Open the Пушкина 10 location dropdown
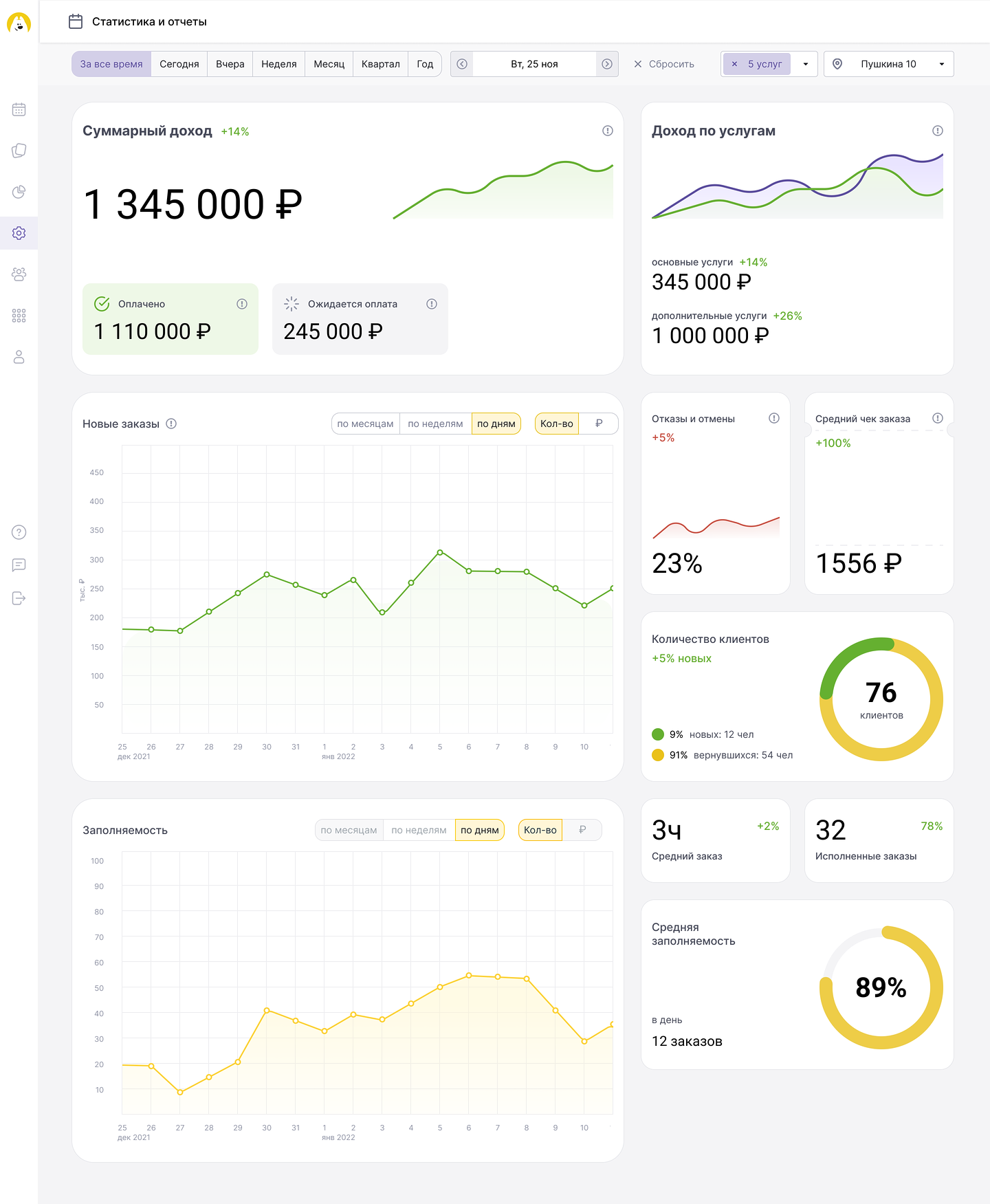The image size is (990, 1204). tap(889, 64)
